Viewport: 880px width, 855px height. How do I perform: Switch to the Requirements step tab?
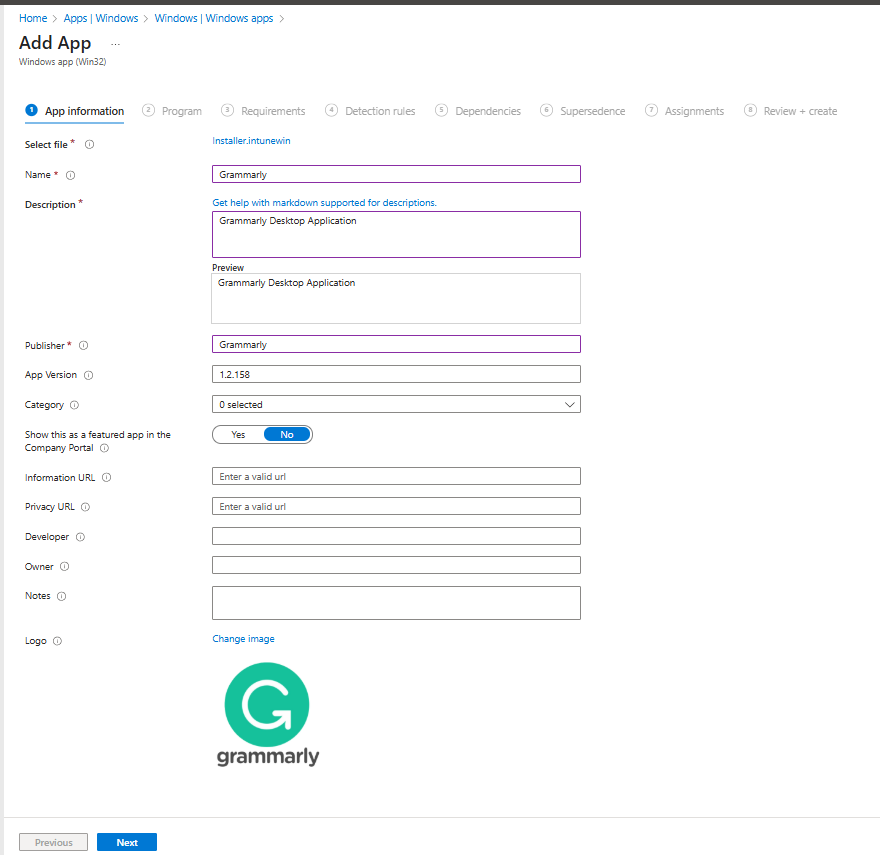pos(263,111)
